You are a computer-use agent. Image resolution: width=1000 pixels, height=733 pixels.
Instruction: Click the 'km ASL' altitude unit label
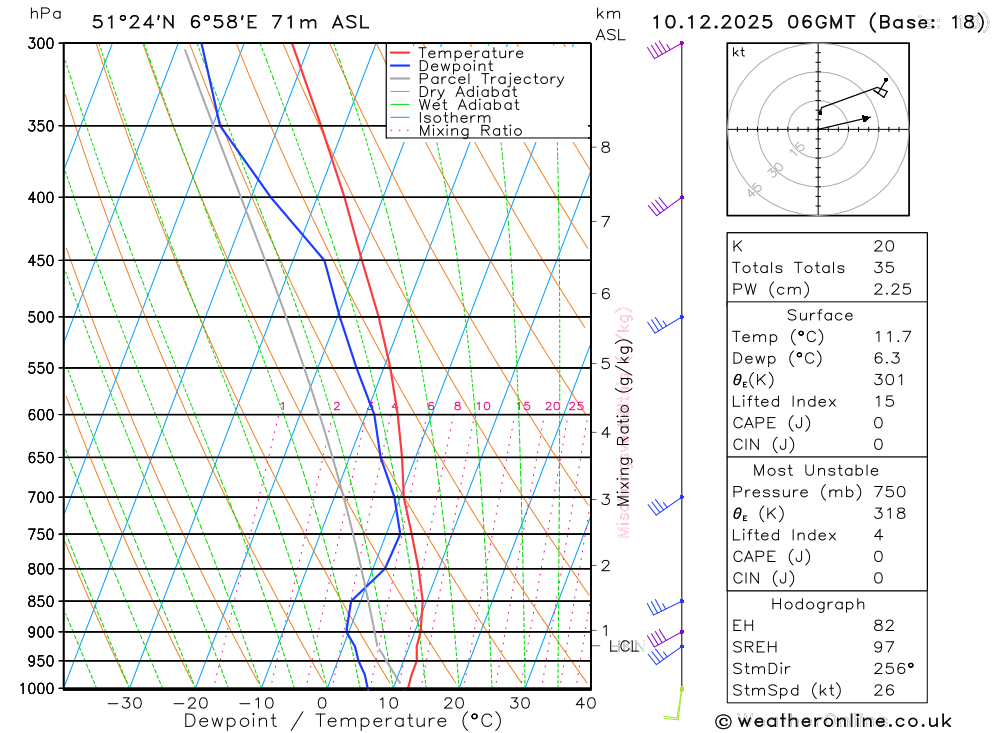point(610,25)
